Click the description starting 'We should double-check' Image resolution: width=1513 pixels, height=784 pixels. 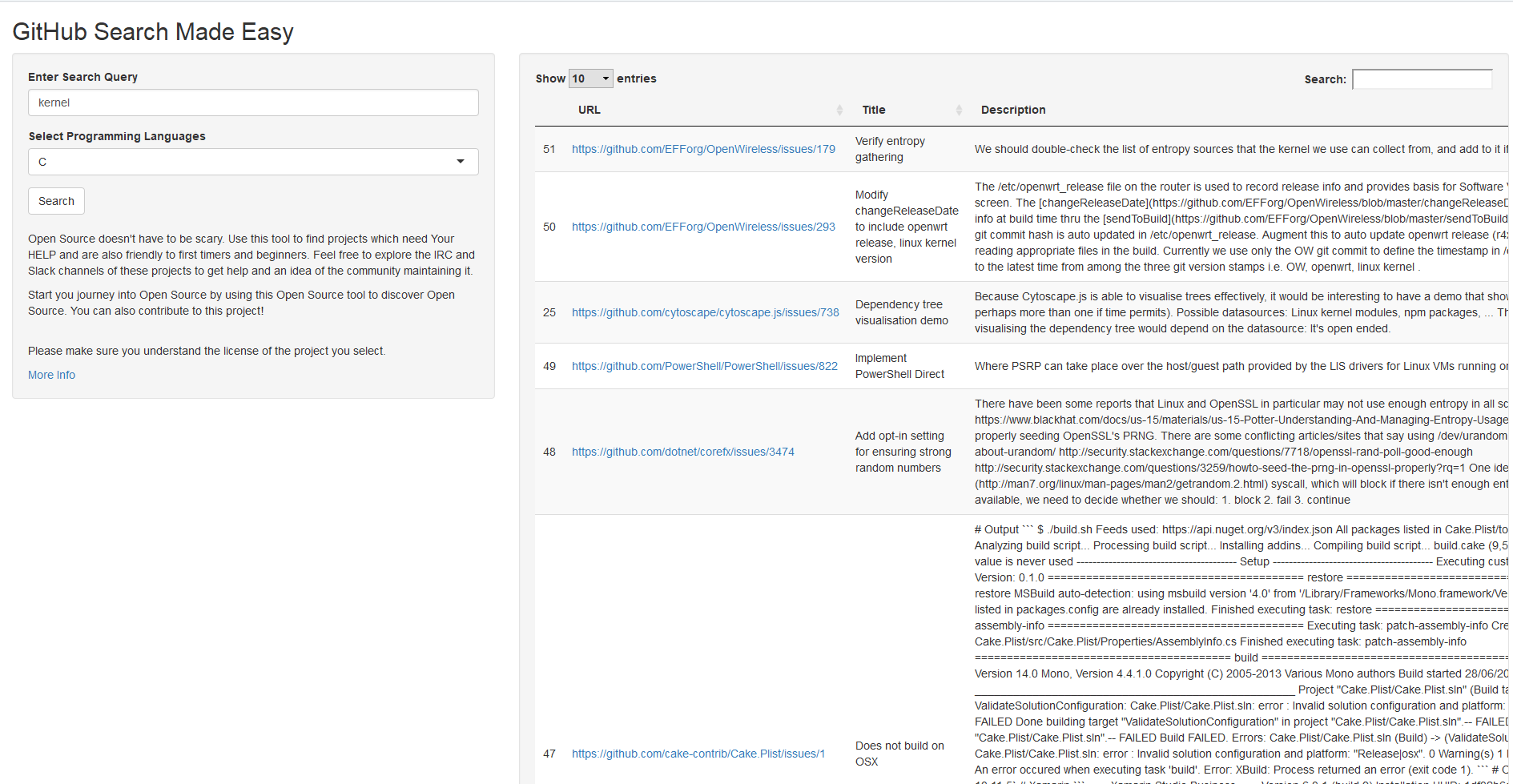click(x=1241, y=149)
